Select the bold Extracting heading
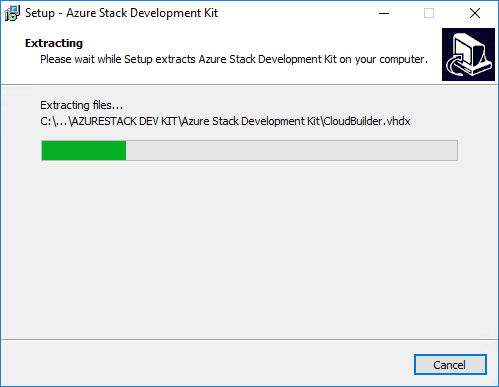 pos(54,43)
